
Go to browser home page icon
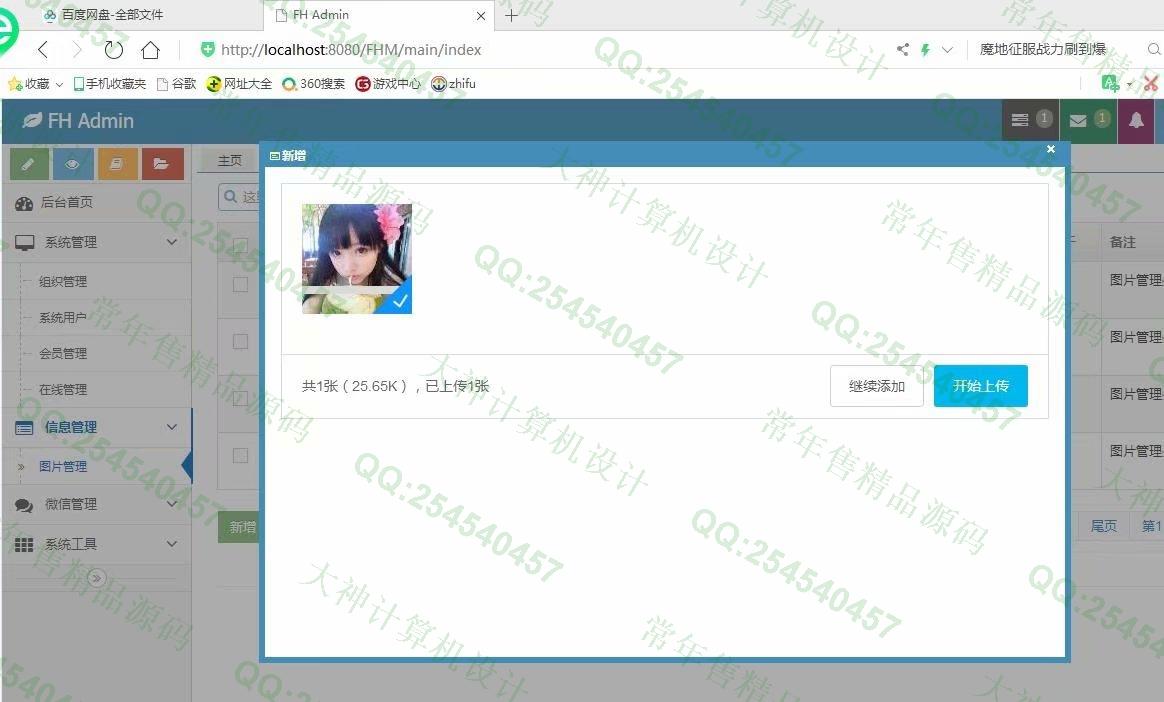[x=151, y=50]
